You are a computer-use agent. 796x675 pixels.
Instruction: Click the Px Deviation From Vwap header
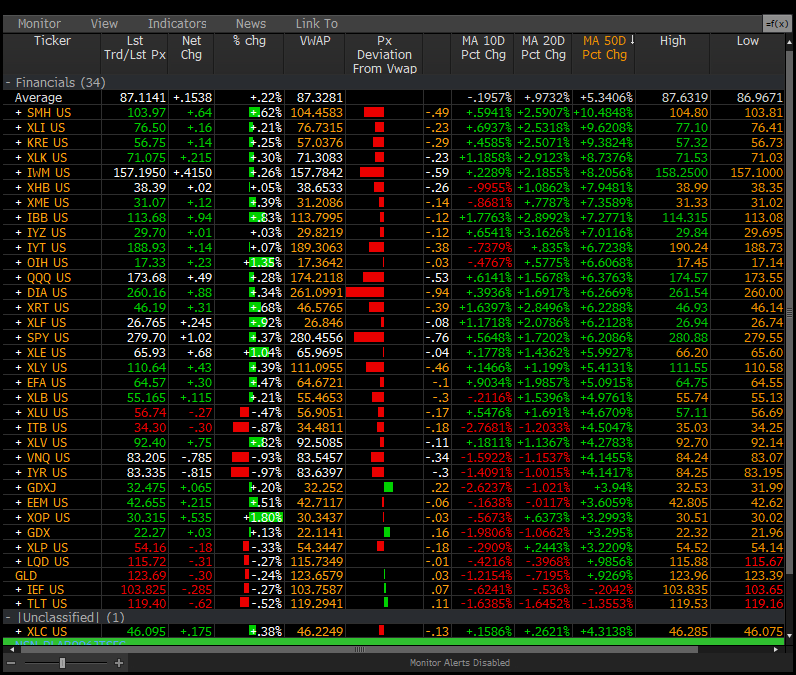click(384, 54)
